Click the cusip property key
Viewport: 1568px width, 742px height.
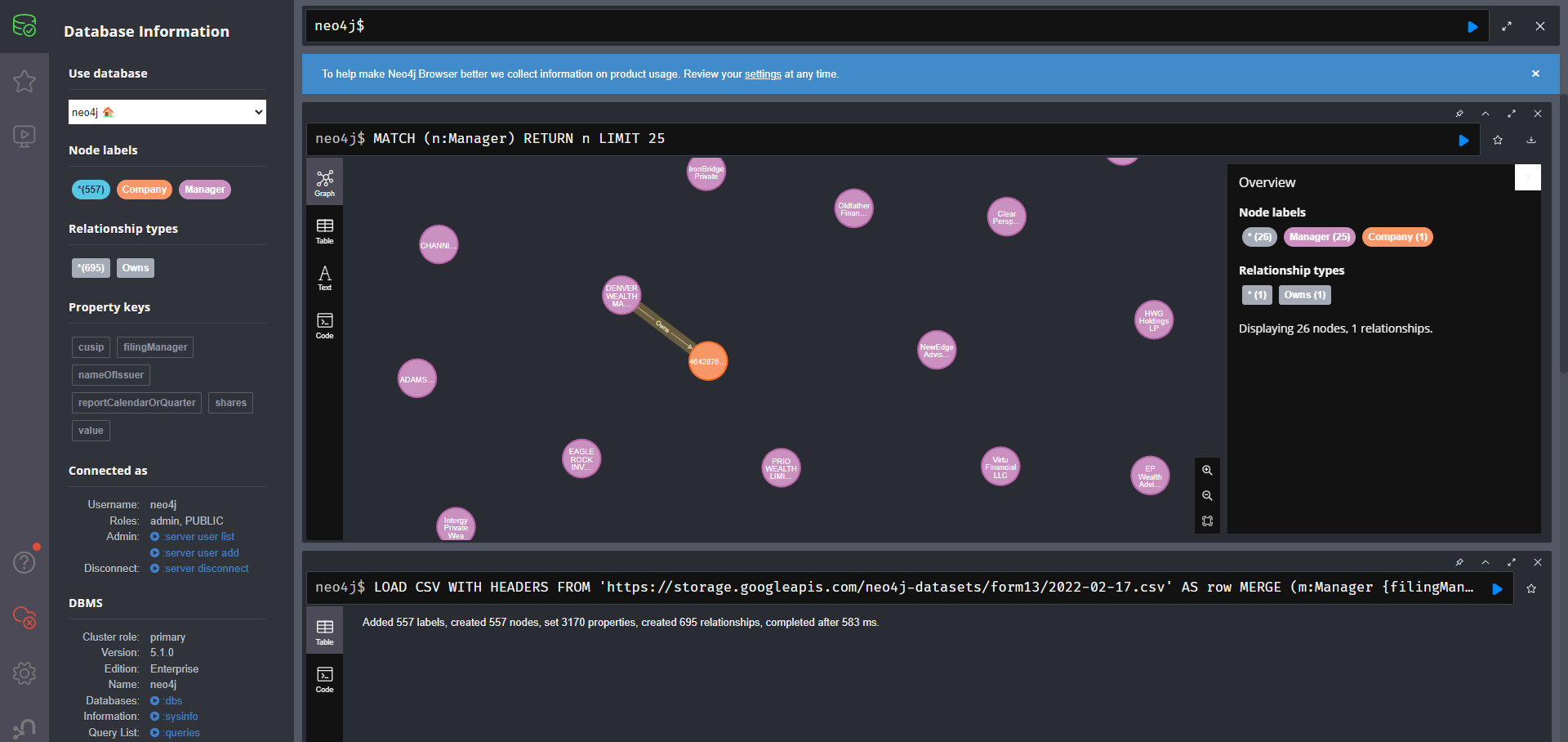click(x=91, y=347)
